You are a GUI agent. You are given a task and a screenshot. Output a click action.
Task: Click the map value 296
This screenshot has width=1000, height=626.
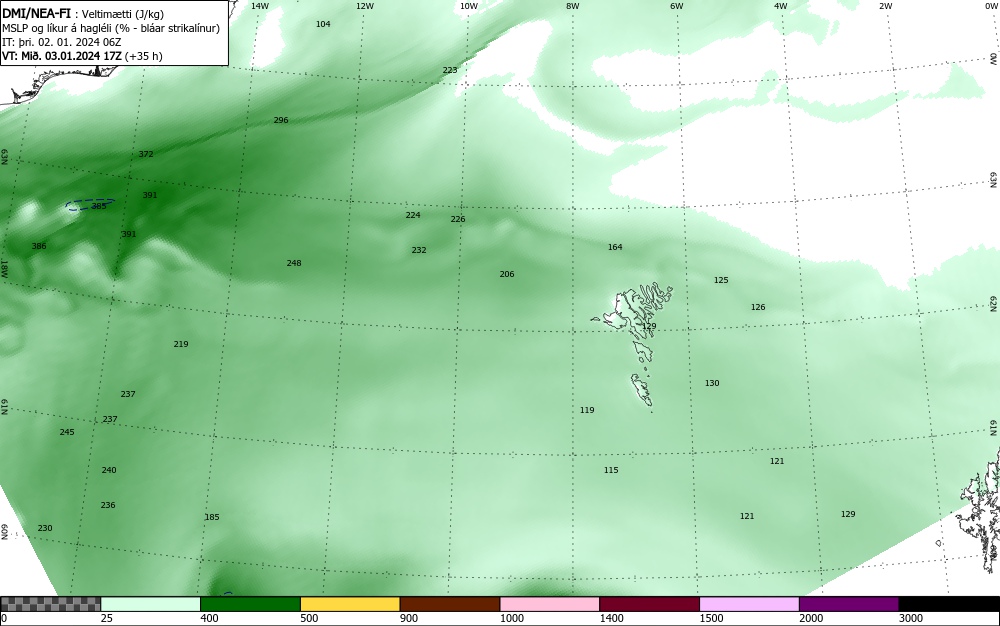coord(281,120)
